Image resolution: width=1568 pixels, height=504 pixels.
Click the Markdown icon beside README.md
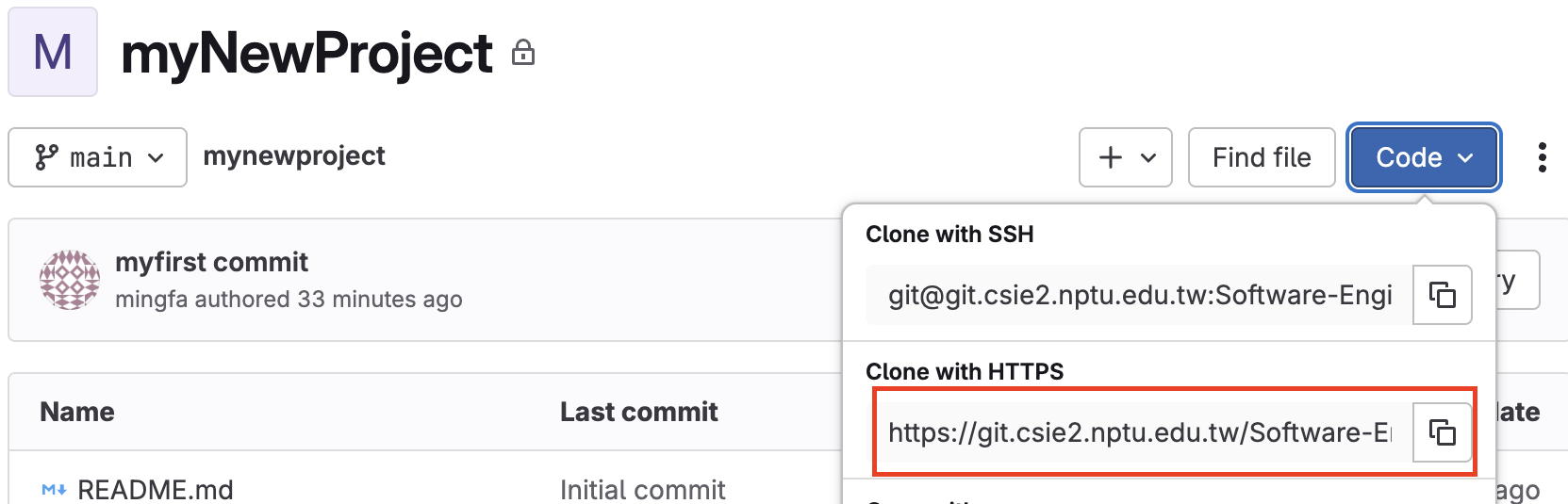(54, 490)
